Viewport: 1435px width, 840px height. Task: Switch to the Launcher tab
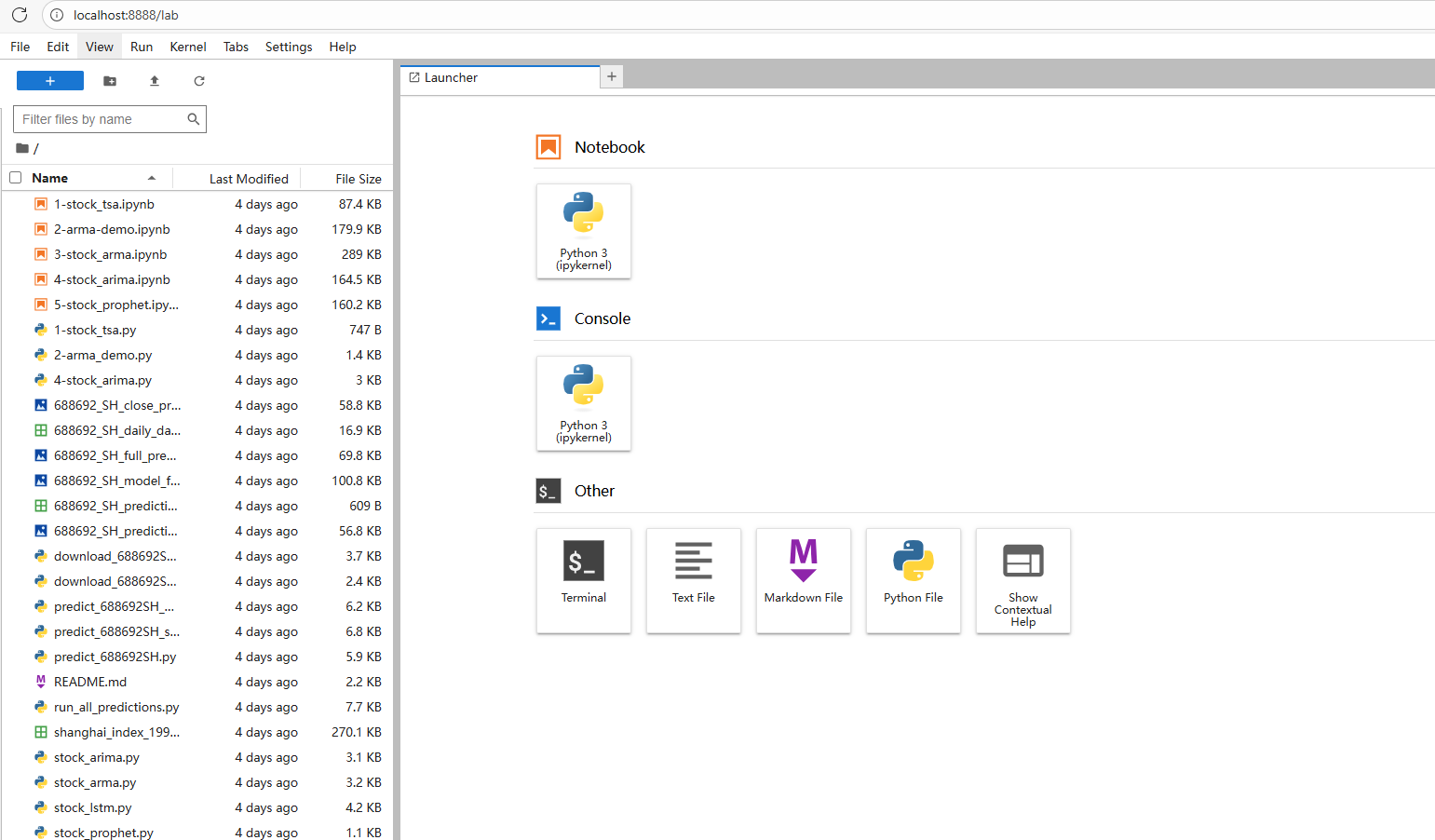coord(500,77)
